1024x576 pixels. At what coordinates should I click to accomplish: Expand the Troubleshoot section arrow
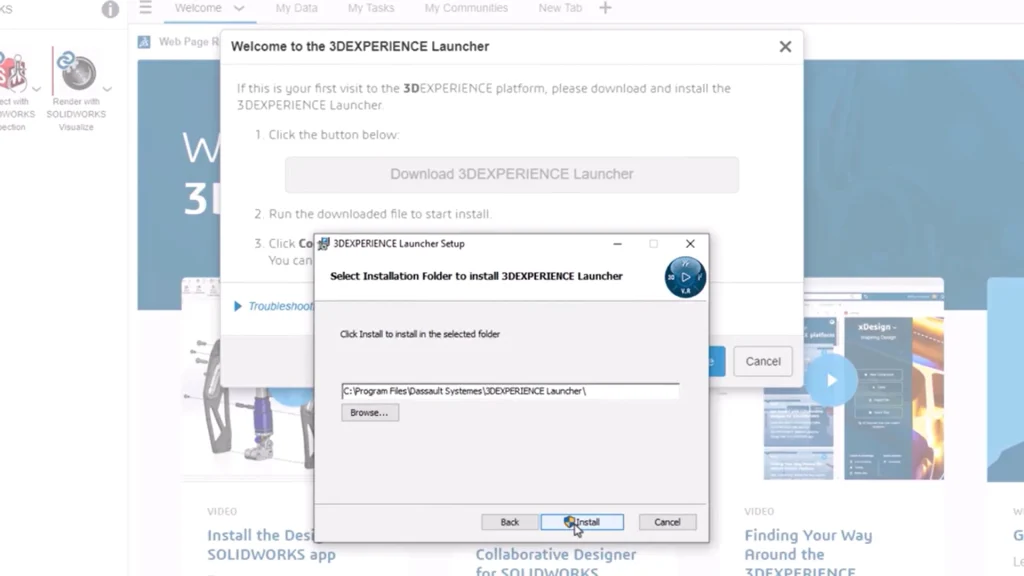[238, 306]
